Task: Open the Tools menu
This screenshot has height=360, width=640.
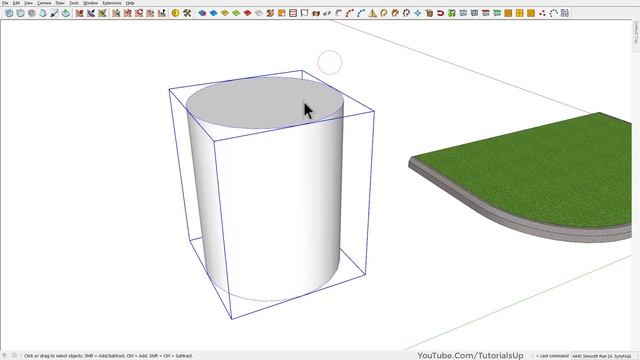Action: click(x=74, y=3)
